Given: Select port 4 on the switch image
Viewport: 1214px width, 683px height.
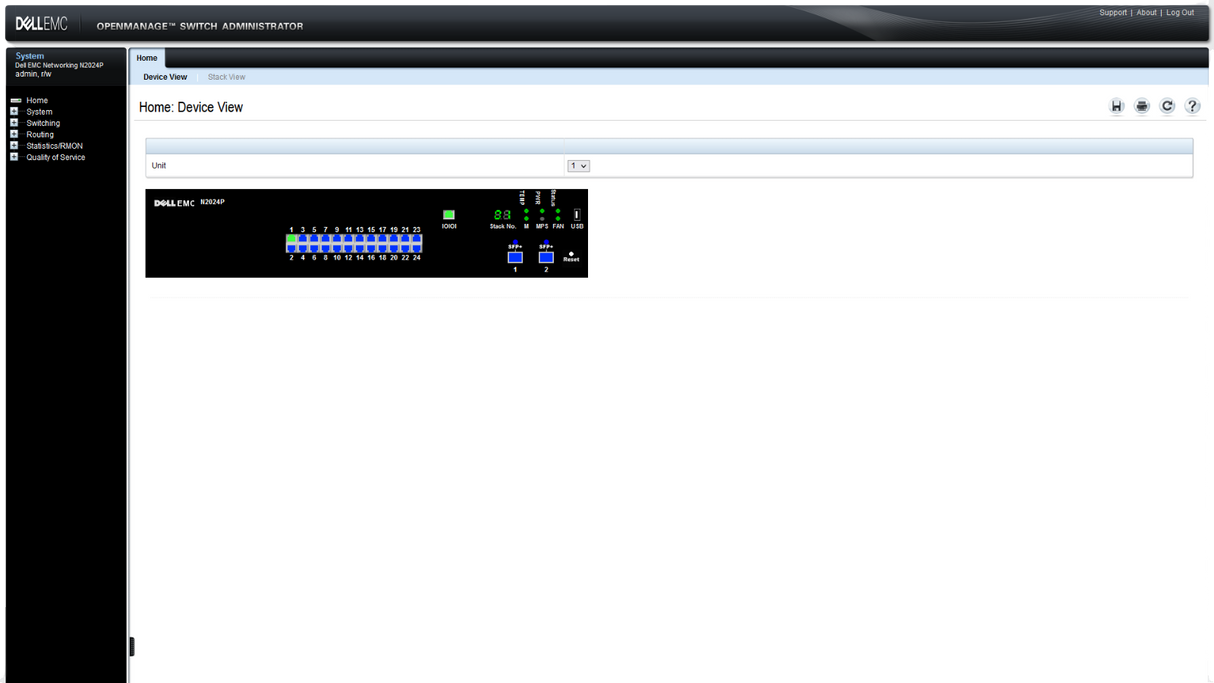Looking at the screenshot, I should (x=303, y=248).
